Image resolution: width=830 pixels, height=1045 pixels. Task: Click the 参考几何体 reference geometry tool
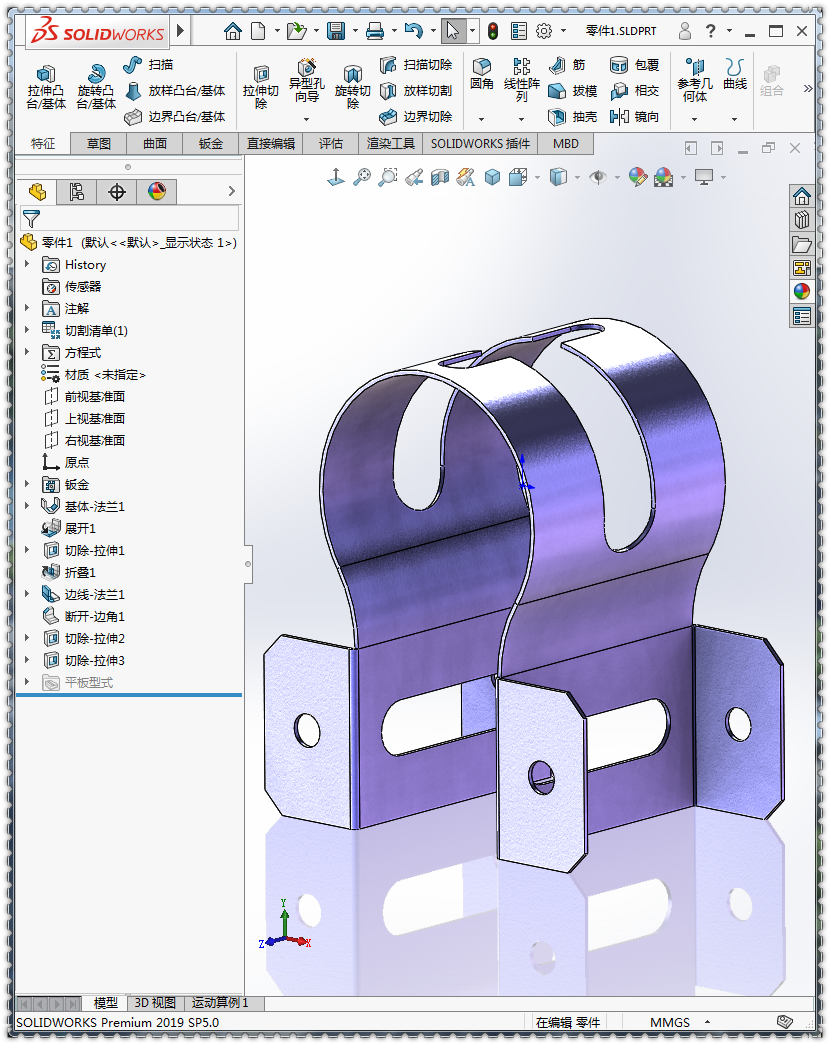[x=695, y=80]
